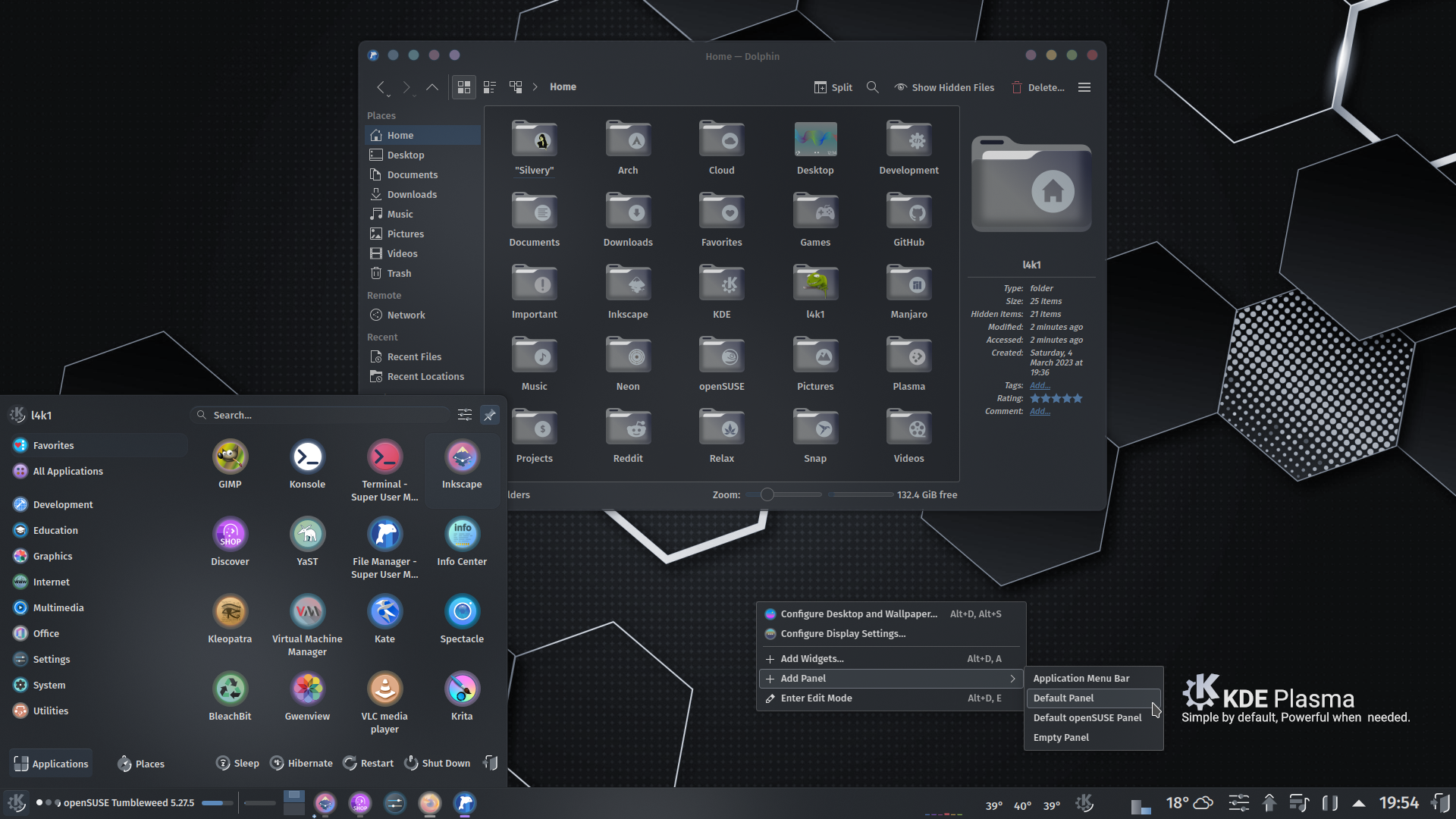Expand system tray hidden icons arrow
Viewport: 1456px width, 819px height.
[1359, 803]
